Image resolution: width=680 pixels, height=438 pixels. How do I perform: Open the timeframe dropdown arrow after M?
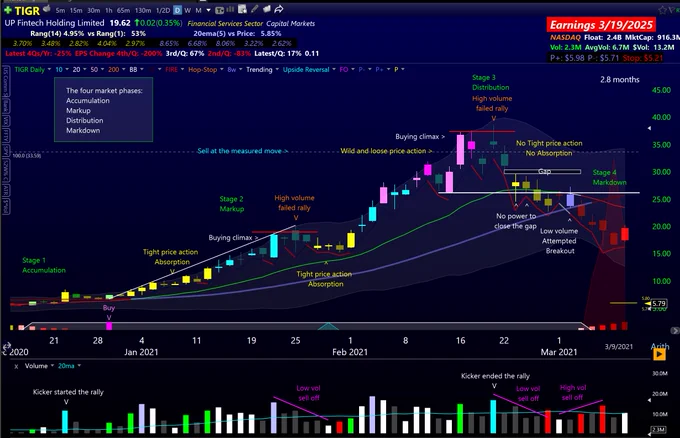tap(209, 10)
